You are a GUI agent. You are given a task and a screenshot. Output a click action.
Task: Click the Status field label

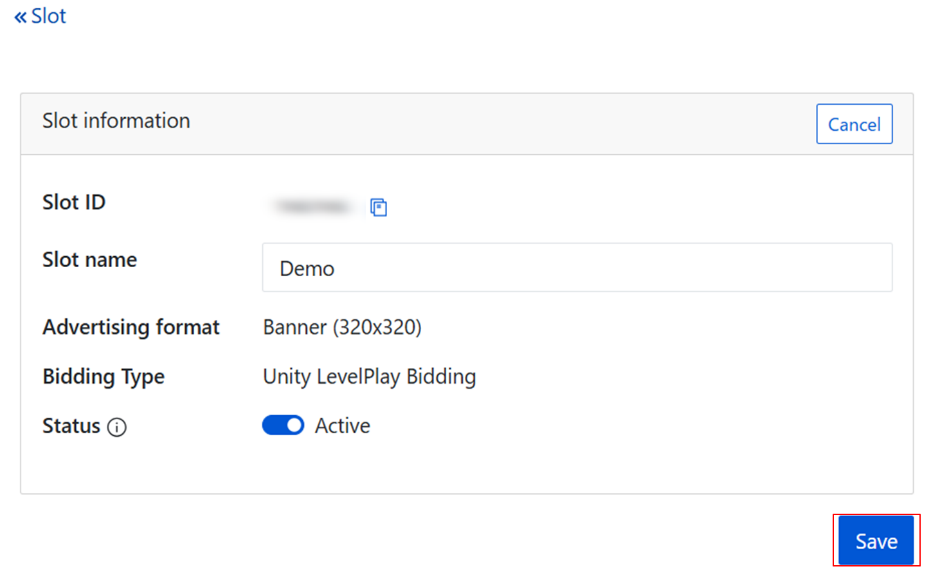coord(71,426)
